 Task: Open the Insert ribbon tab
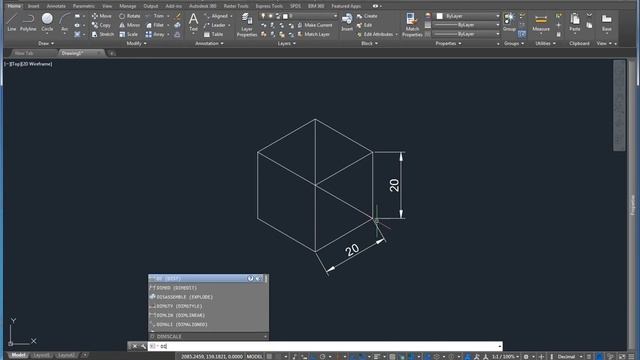coord(33,6)
